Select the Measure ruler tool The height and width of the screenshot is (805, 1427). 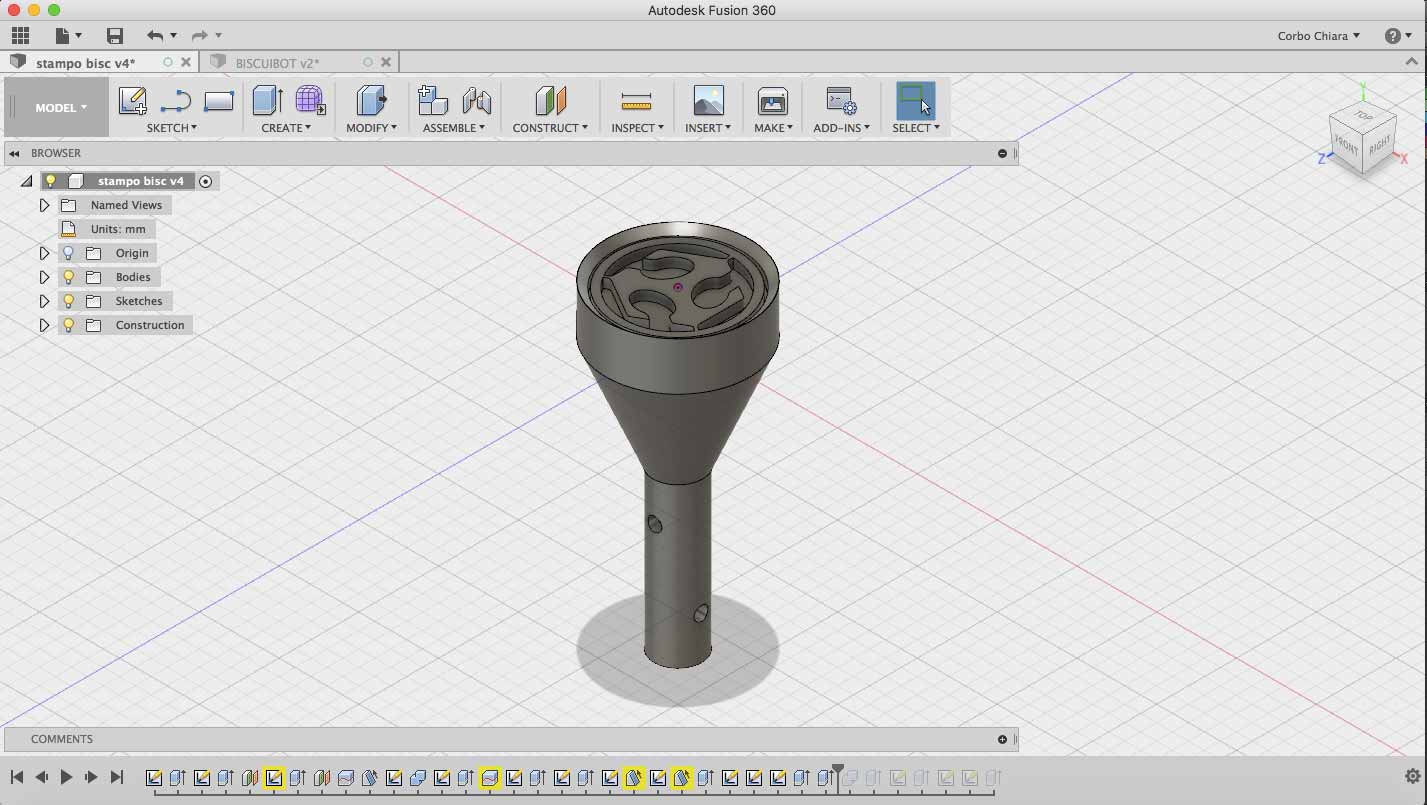click(x=636, y=101)
